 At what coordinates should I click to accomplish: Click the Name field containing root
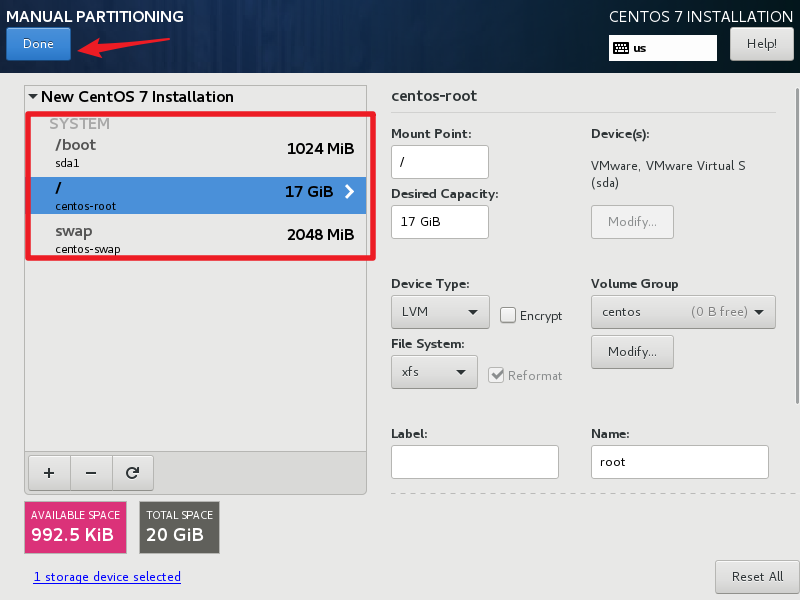tap(680, 462)
